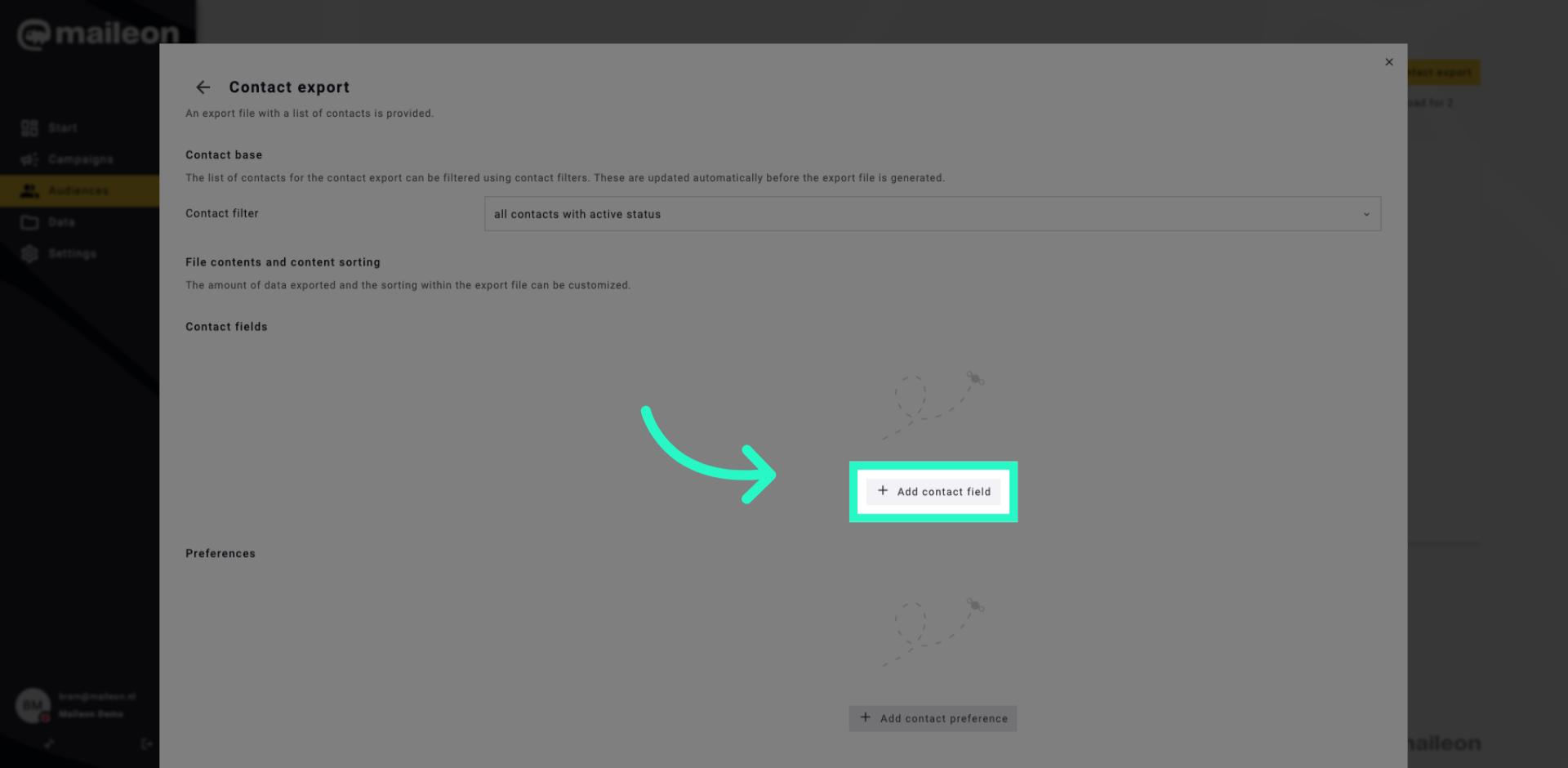Click the back arrow beside Contact export
The image size is (1568, 768).
[203, 87]
